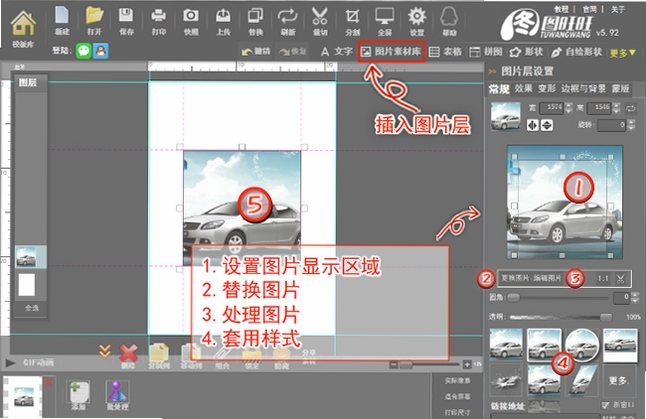Collapse toolbar with the double-chevron icon

click(105, 351)
